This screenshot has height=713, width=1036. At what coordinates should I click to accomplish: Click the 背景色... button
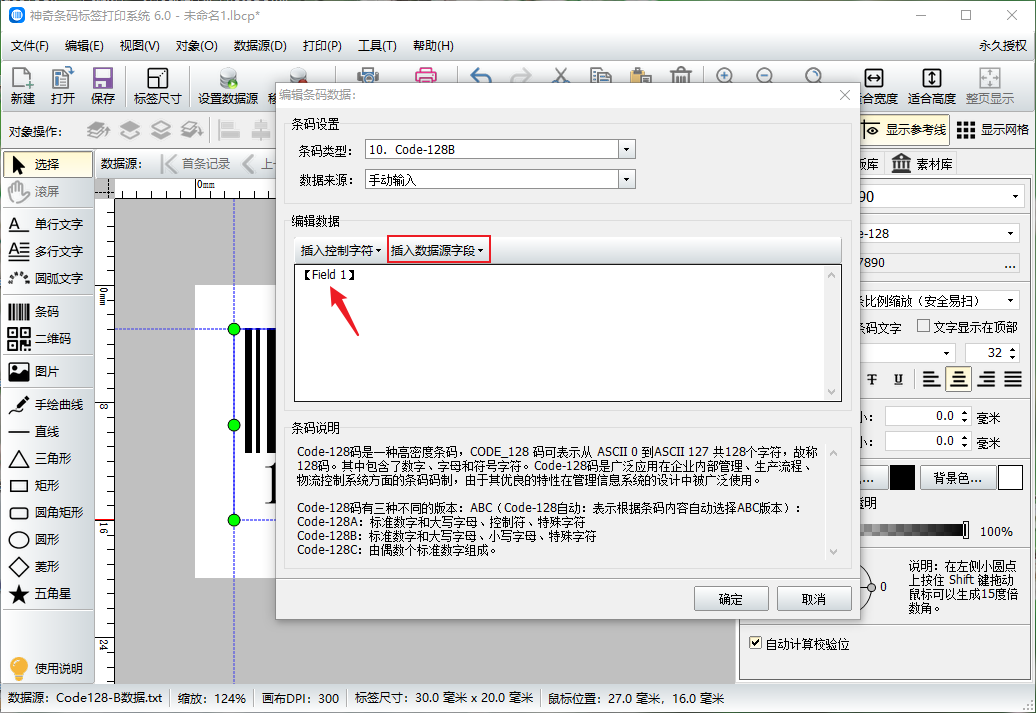[957, 477]
